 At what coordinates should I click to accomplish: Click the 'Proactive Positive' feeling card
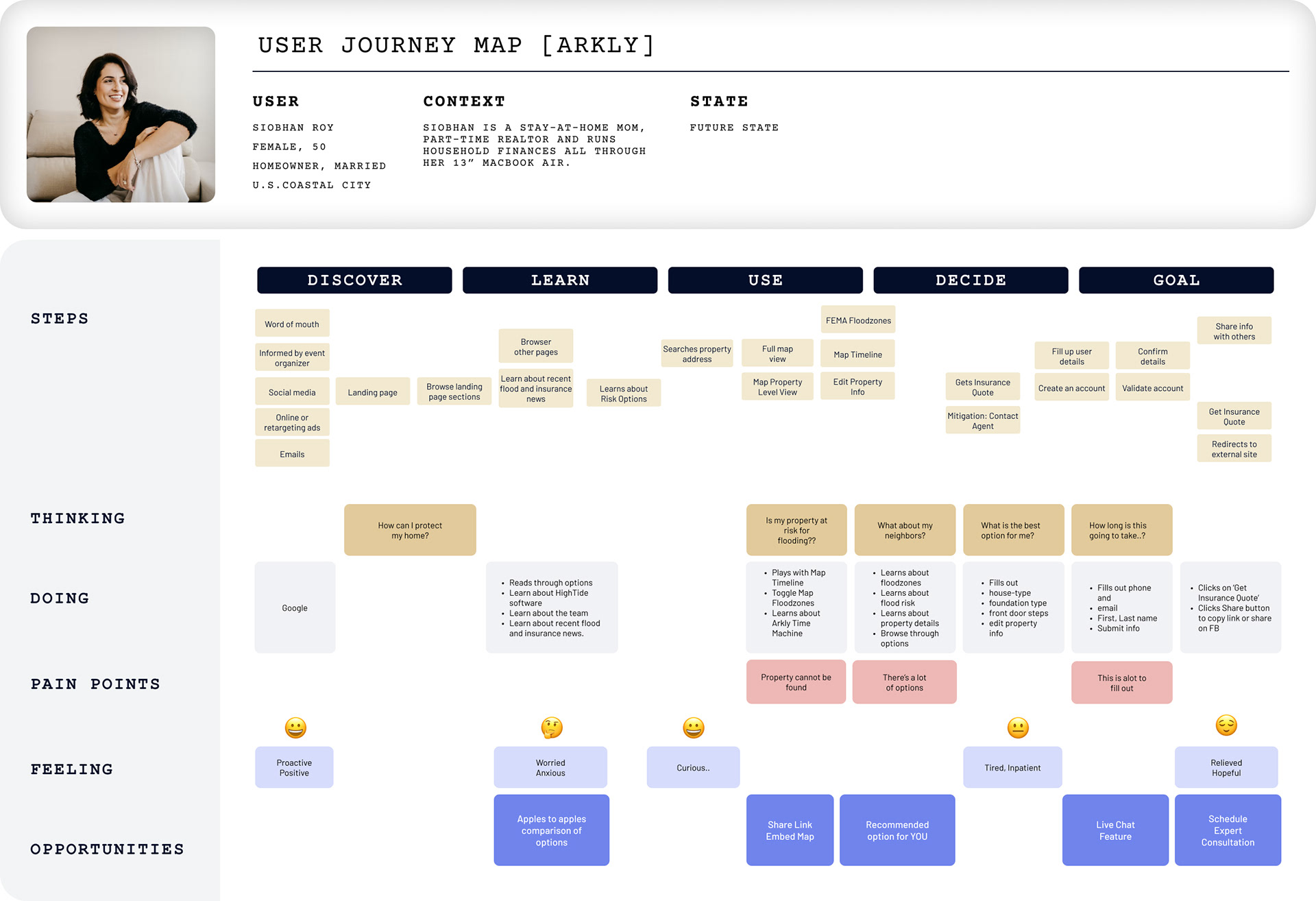[x=294, y=767]
